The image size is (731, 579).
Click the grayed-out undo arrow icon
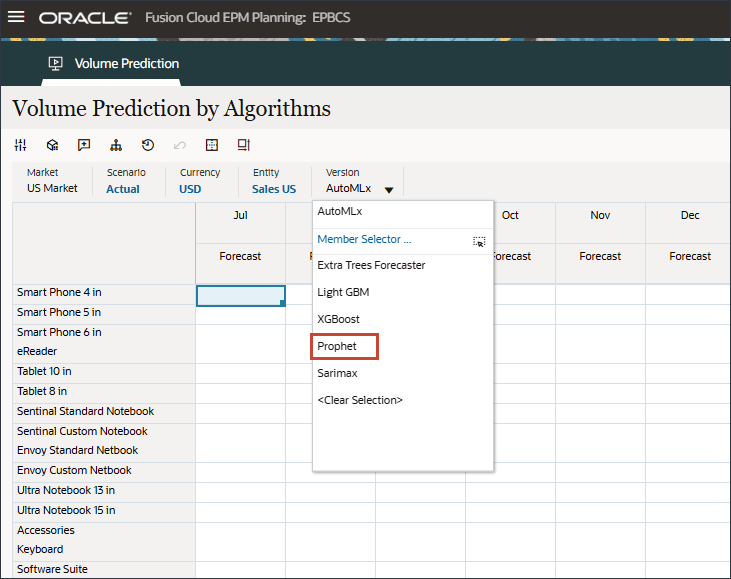(179, 145)
